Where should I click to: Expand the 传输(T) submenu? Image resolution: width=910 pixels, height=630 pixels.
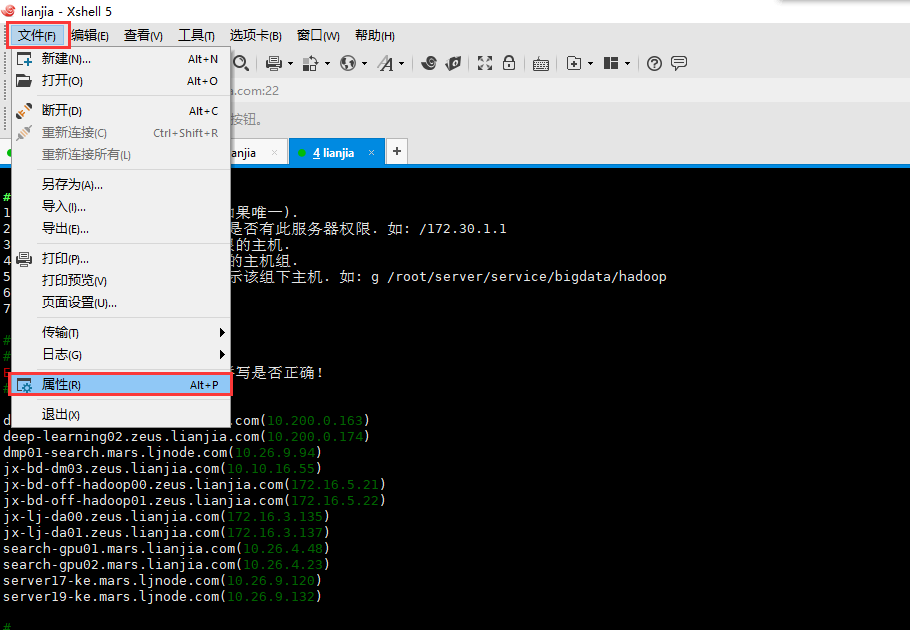tap(121, 332)
